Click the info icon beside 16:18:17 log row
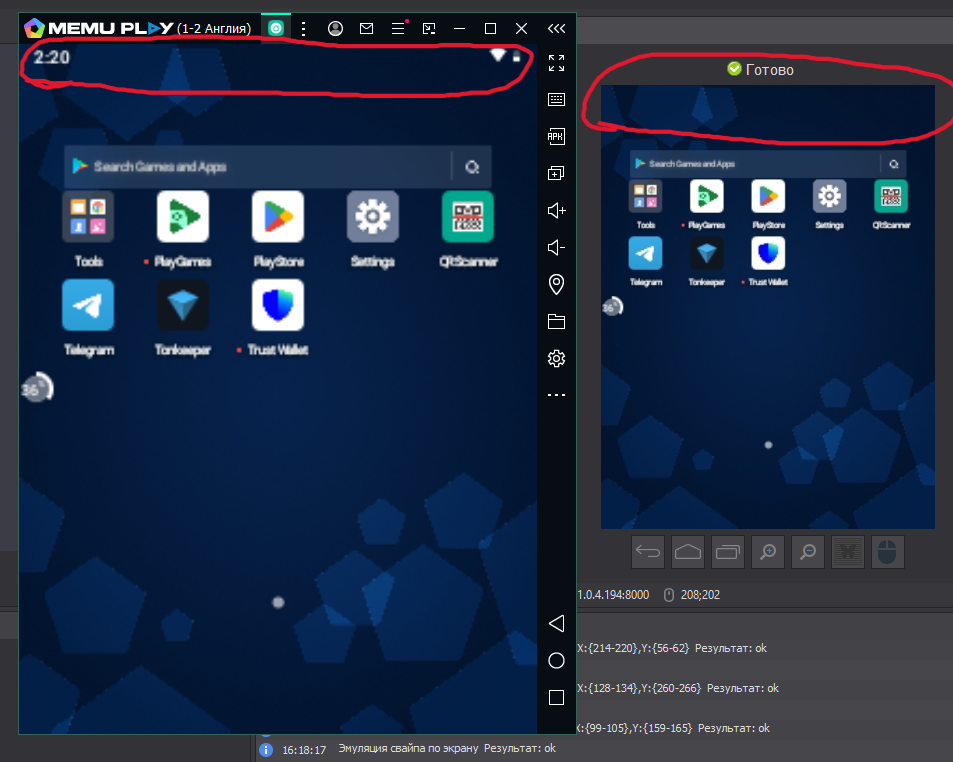The height and width of the screenshot is (762, 953). (x=266, y=750)
